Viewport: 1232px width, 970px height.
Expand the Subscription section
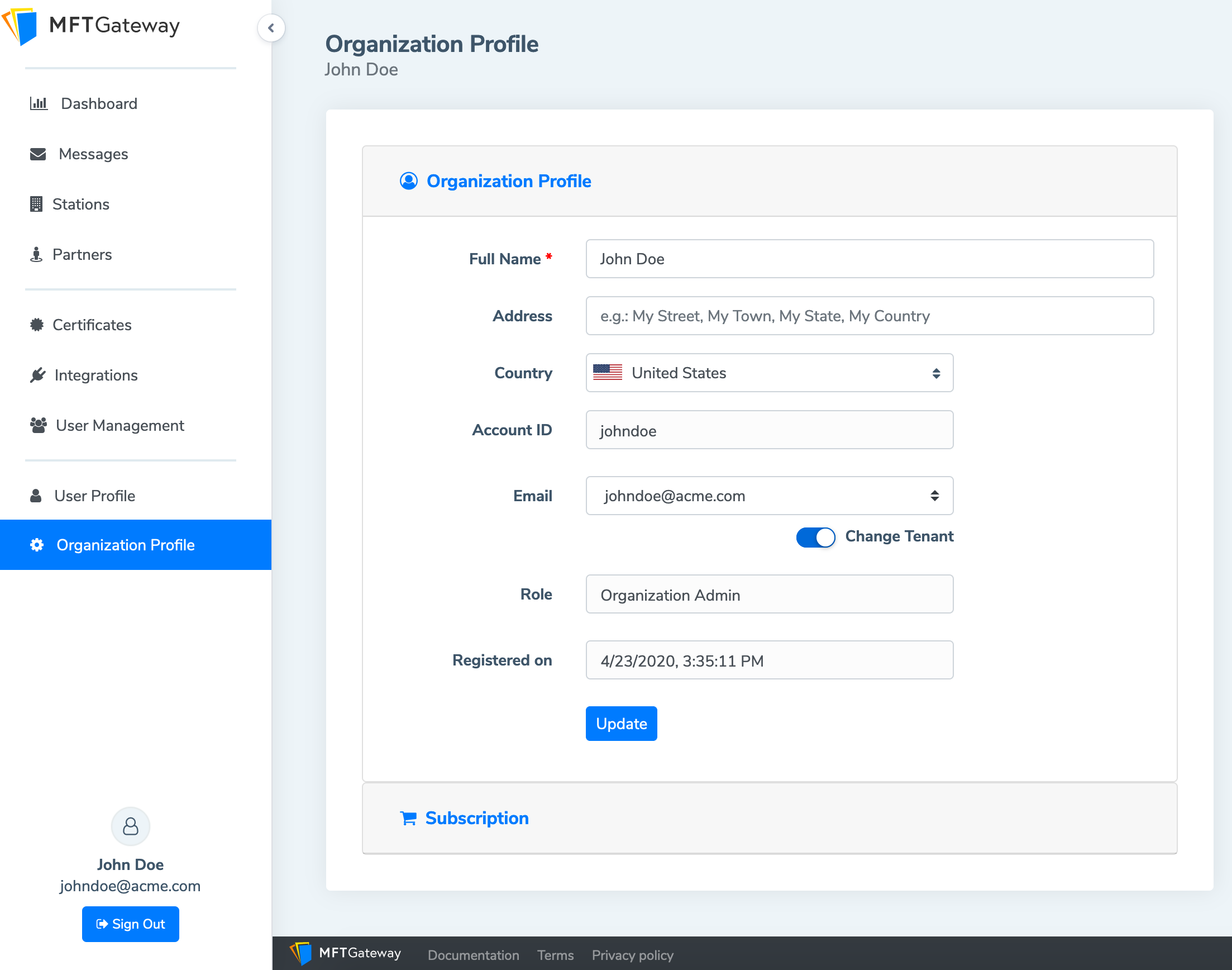click(770, 819)
